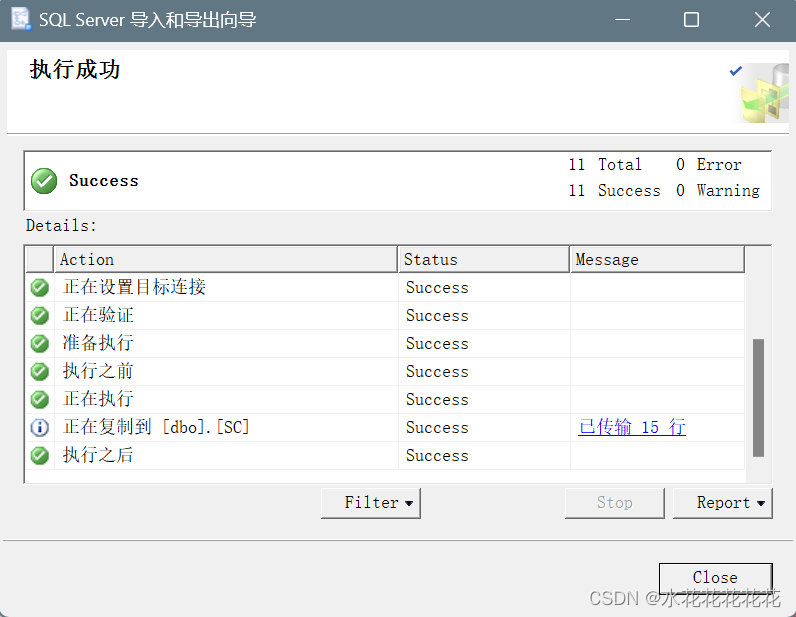Click the success icon beside 正在执行

(x=40, y=399)
